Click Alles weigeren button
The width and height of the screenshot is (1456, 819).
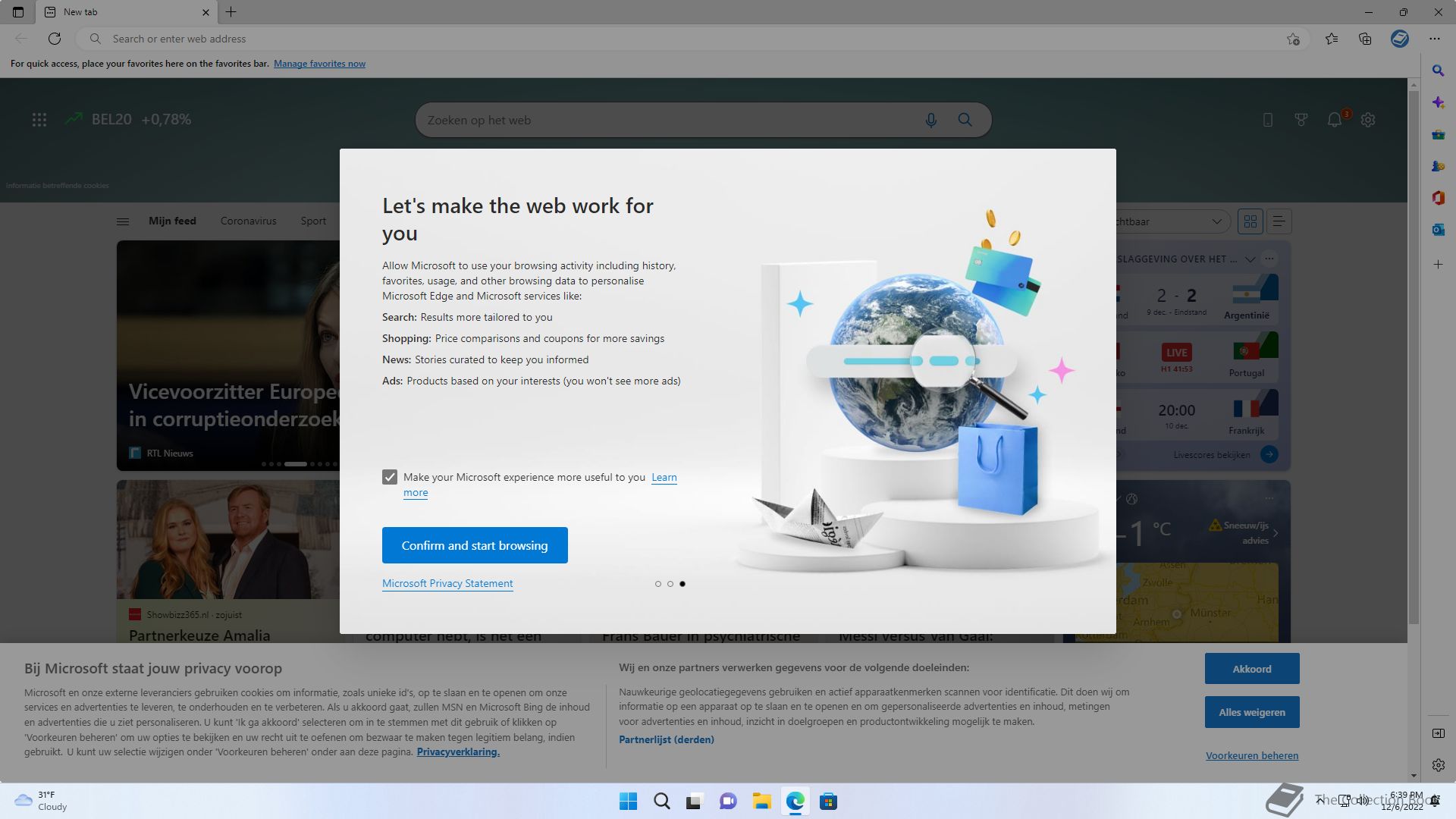1252,712
